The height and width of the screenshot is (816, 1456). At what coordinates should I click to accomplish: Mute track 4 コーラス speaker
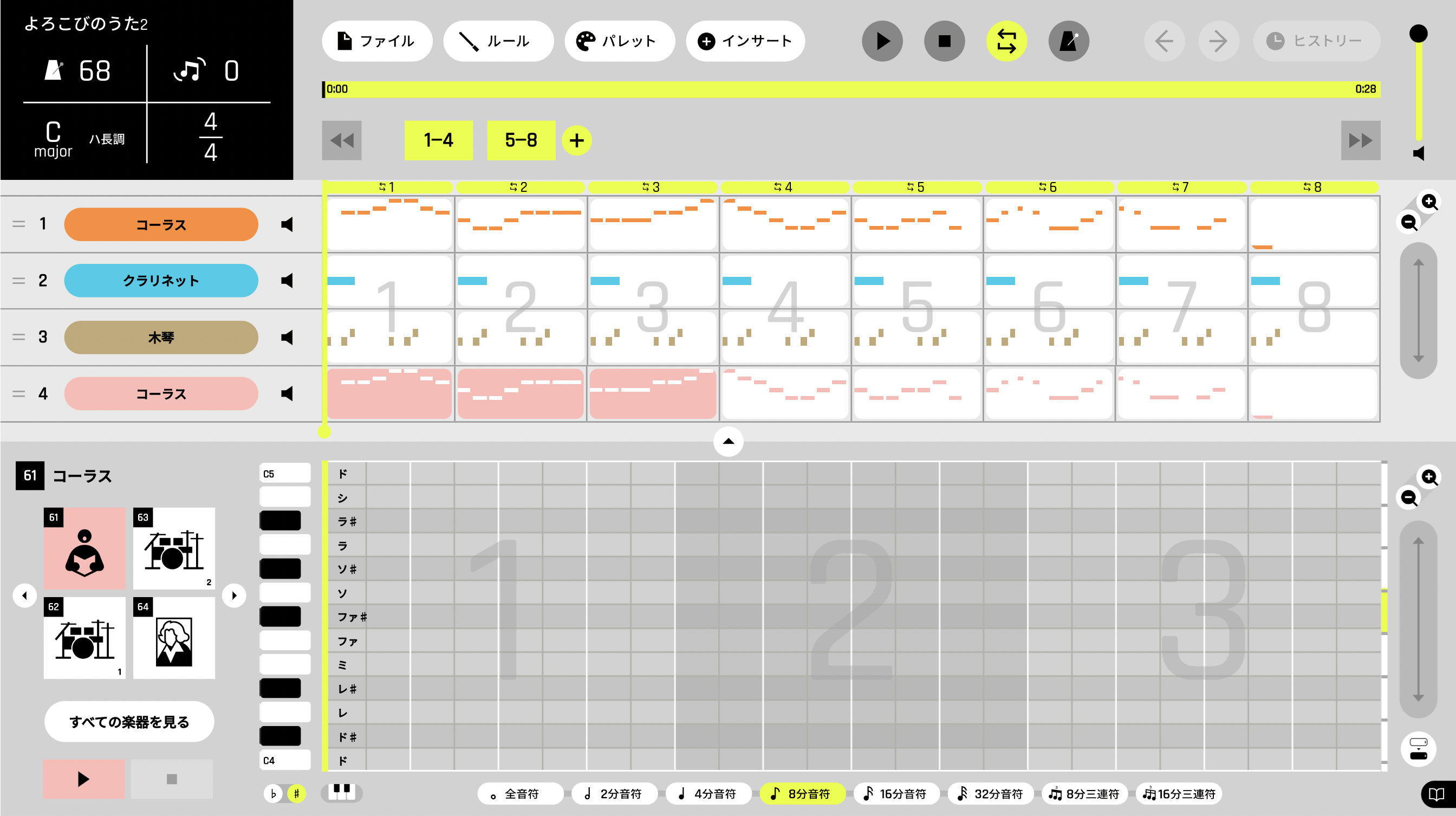pos(288,393)
